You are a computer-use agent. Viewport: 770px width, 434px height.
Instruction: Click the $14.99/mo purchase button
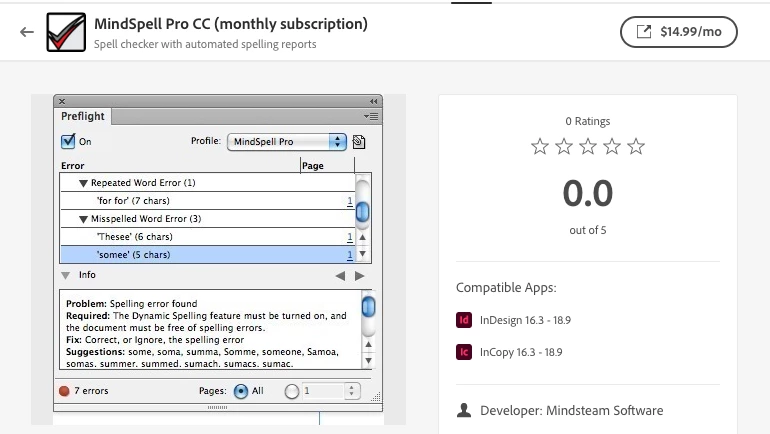pyautogui.click(x=679, y=32)
